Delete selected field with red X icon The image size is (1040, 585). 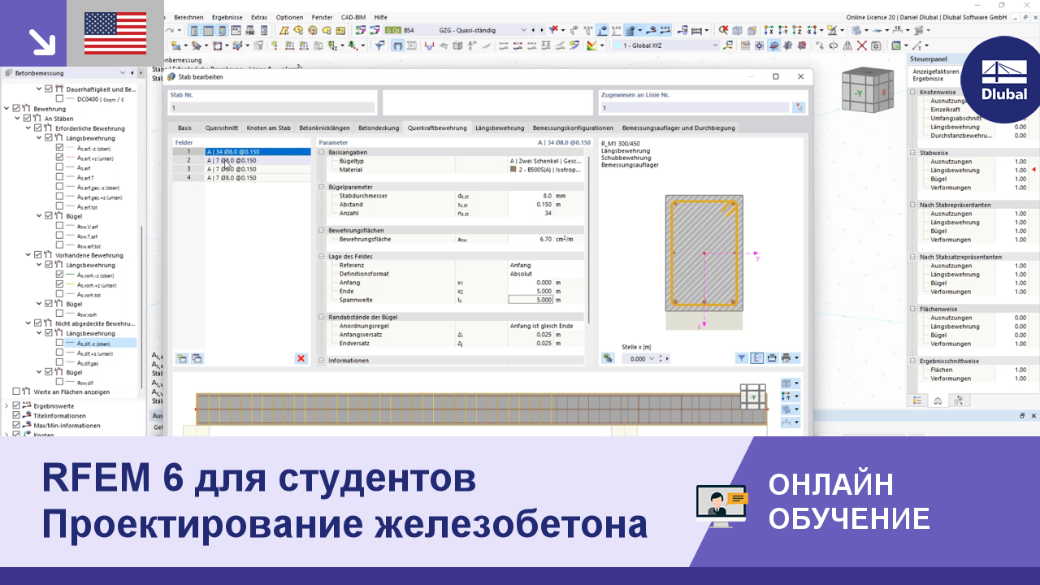point(300,358)
